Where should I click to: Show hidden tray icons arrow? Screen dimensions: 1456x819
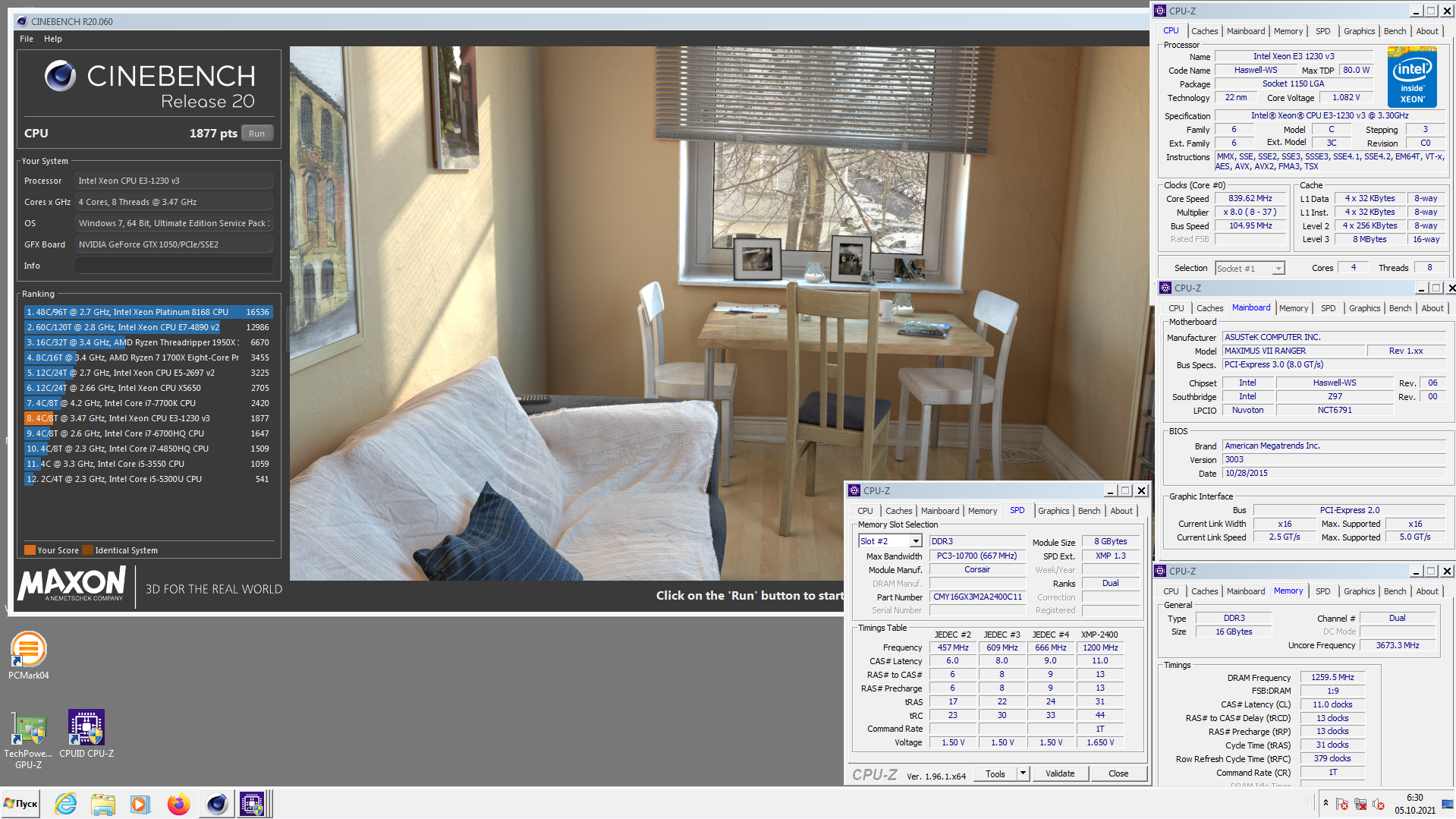coord(1325,802)
